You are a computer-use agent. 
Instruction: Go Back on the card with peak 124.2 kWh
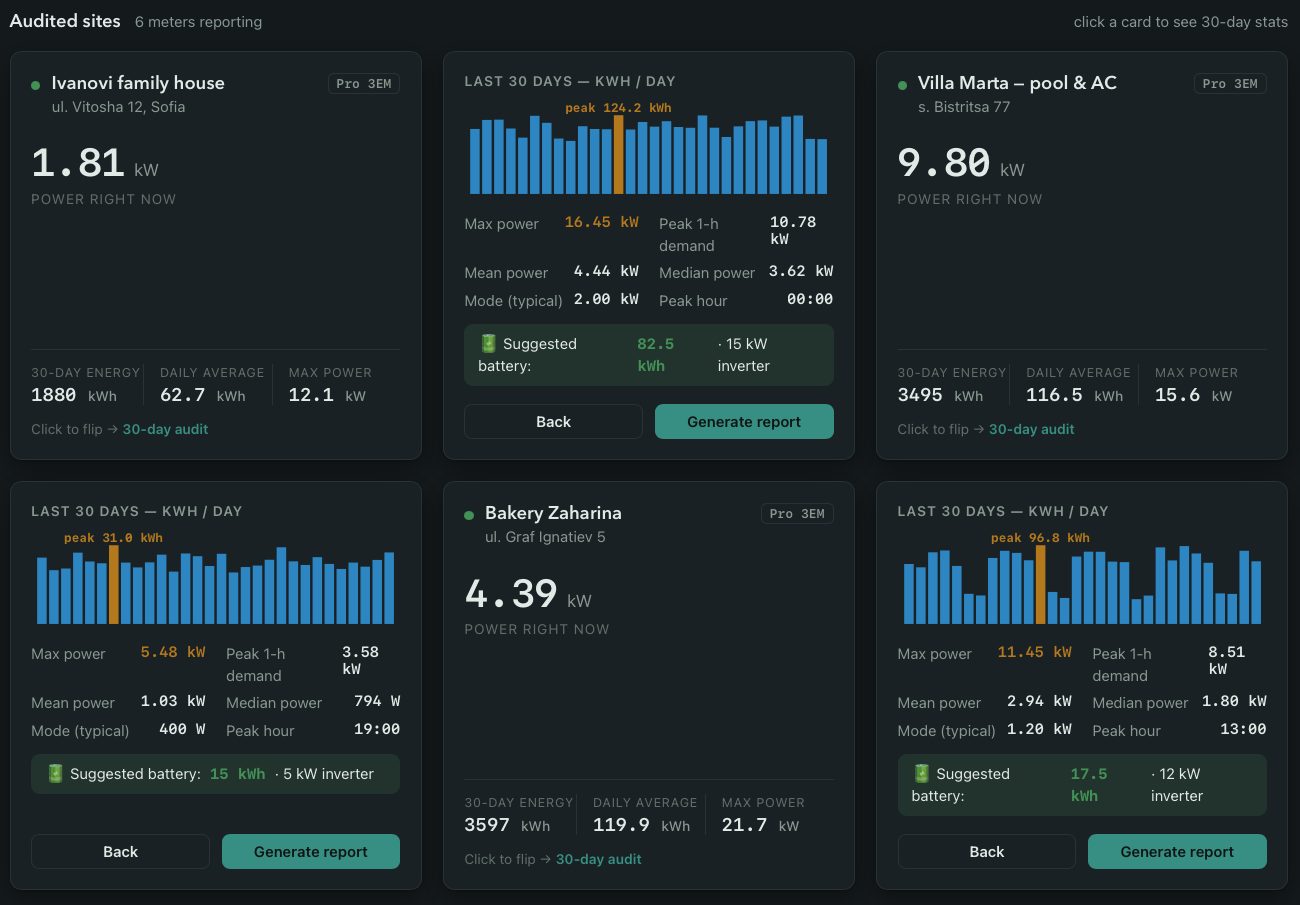tap(553, 421)
